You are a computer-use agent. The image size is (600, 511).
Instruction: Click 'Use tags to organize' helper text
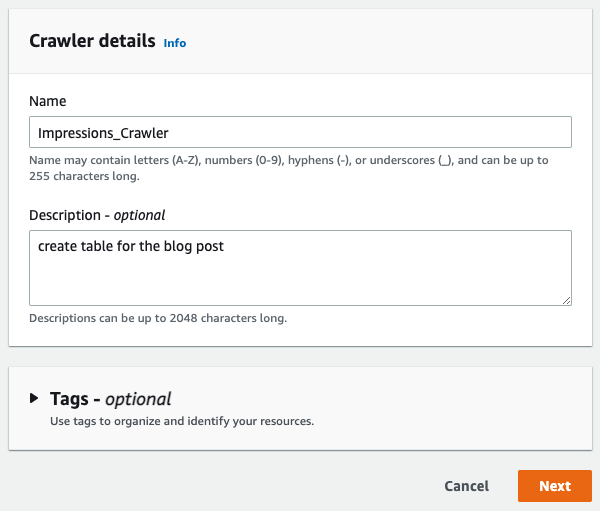coord(182,421)
